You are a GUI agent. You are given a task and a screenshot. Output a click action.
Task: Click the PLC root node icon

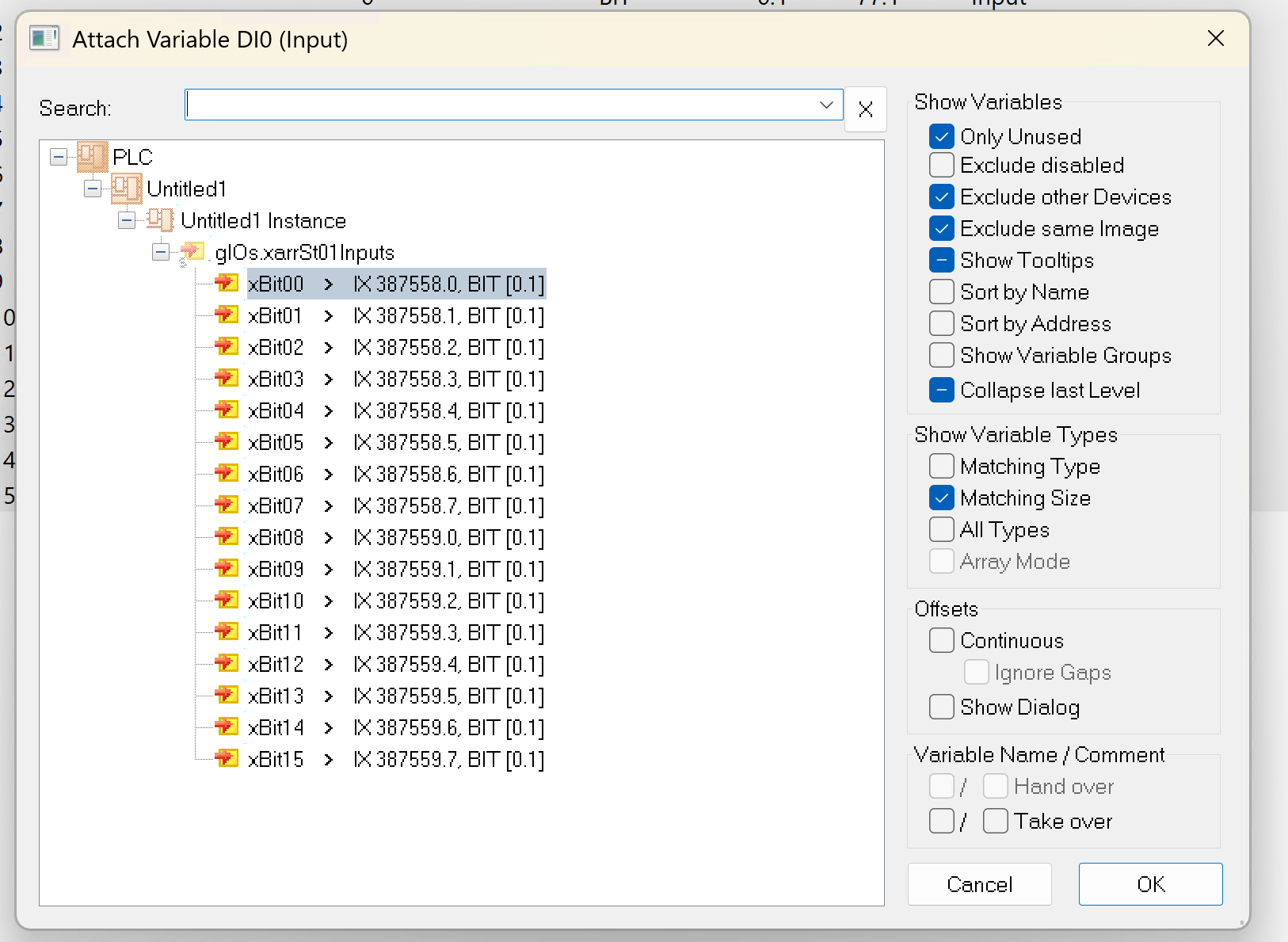point(92,157)
